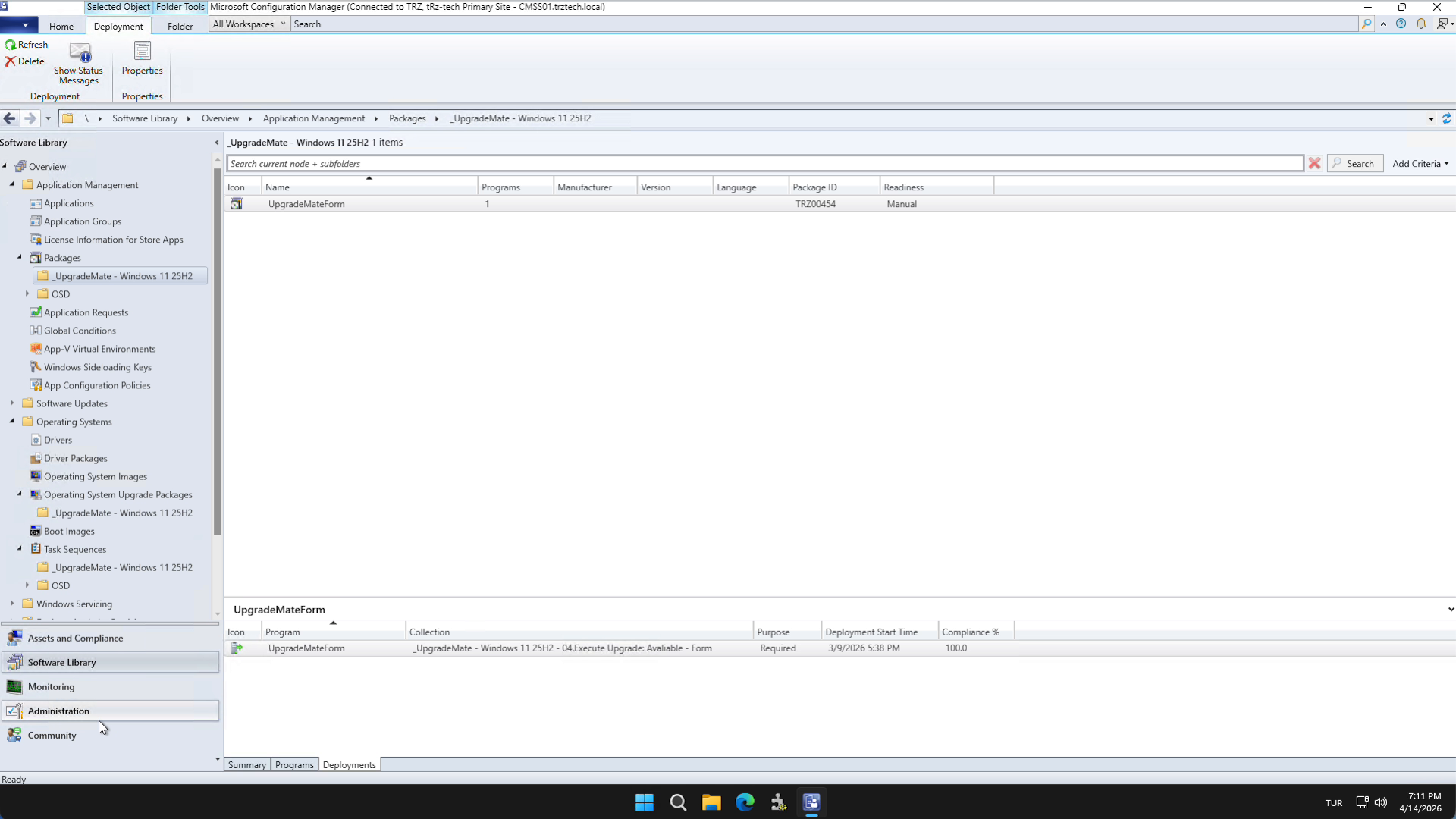
Task: Open taskbar search
Action: point(678,802)
